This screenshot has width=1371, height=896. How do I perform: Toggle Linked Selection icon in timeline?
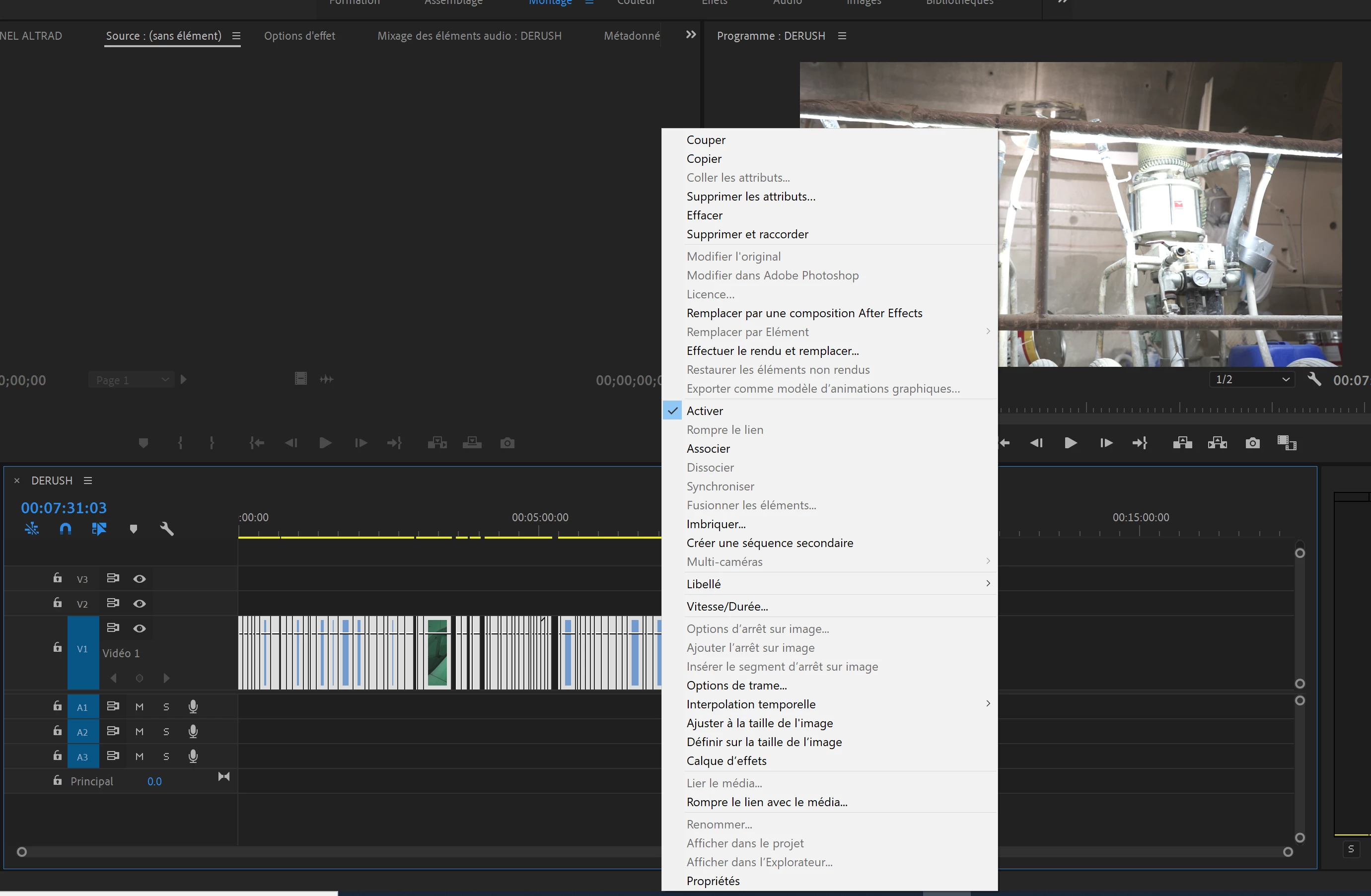tap(99, 529)
